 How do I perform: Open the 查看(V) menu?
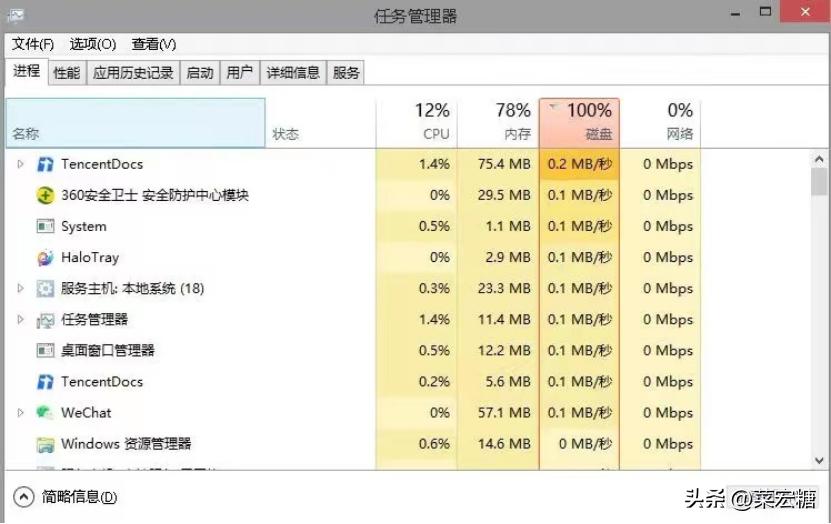pos(154,45)
